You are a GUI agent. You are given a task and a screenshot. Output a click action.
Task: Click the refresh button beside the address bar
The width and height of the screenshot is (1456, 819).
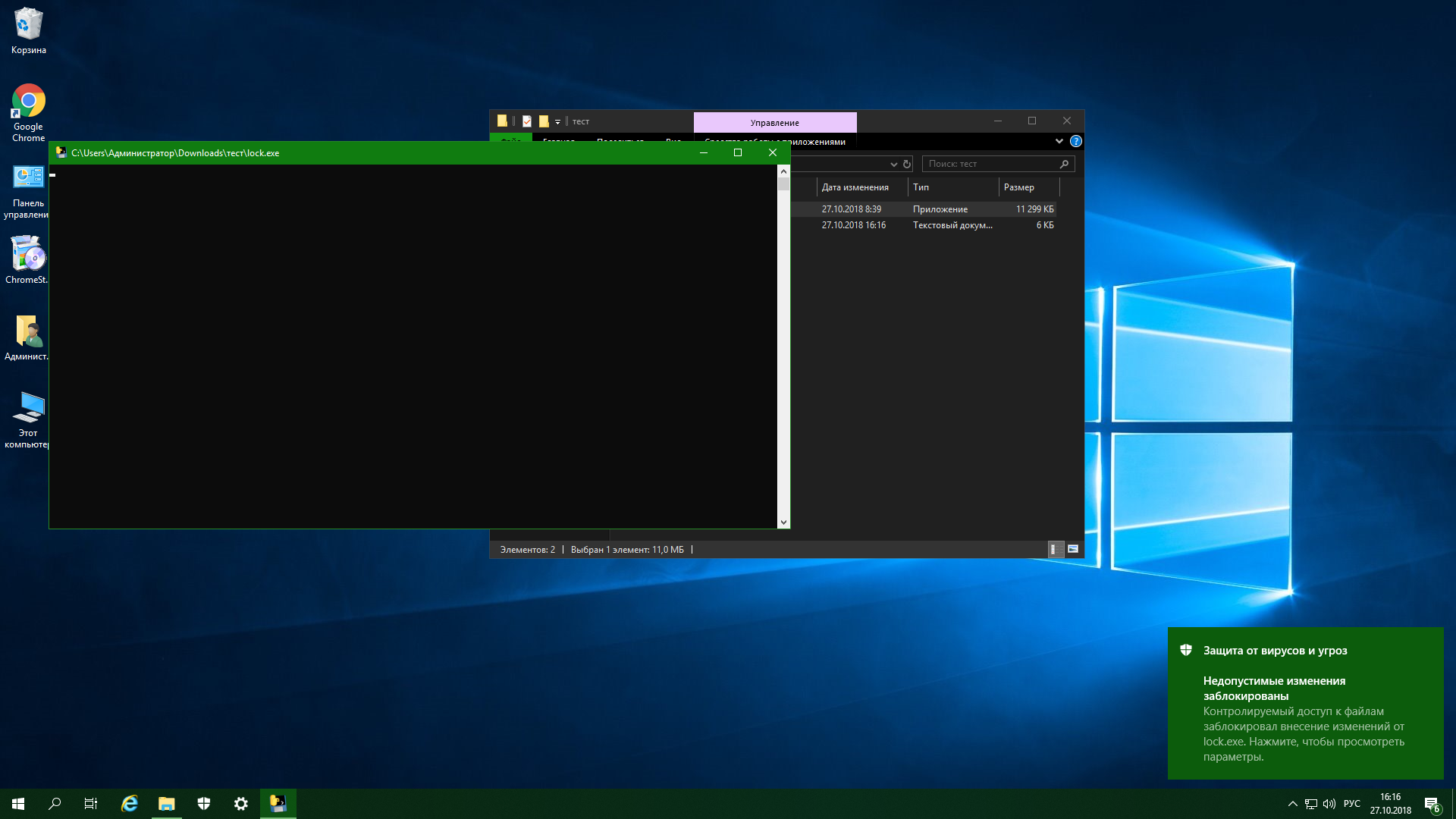[906, 164]
